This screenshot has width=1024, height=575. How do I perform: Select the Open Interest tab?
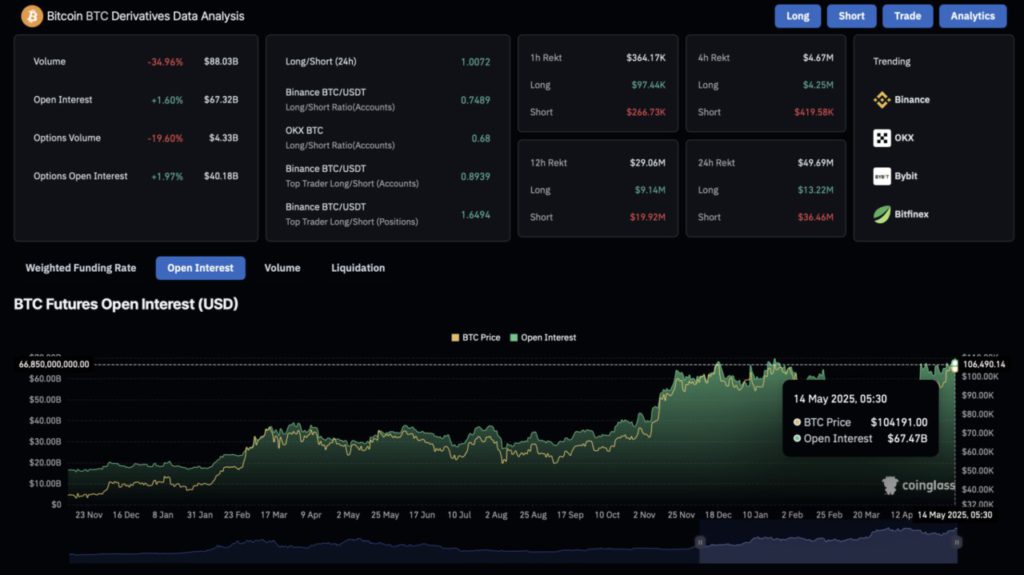(200, 268)
